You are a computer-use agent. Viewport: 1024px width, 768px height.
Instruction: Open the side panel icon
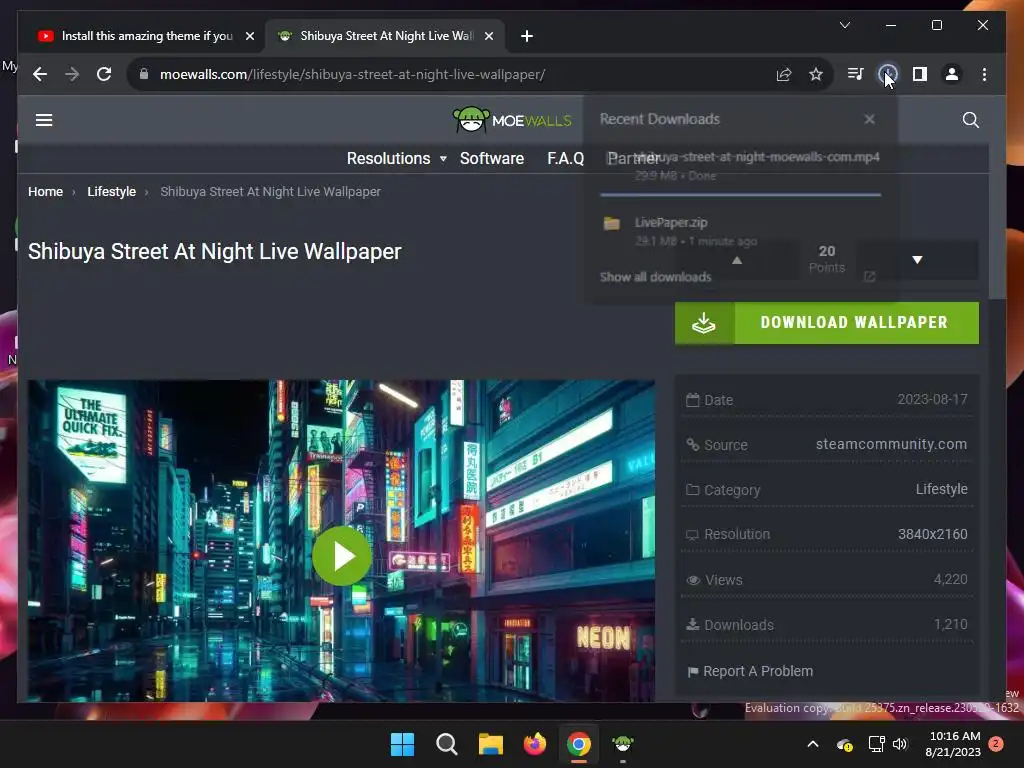point(920,74)
